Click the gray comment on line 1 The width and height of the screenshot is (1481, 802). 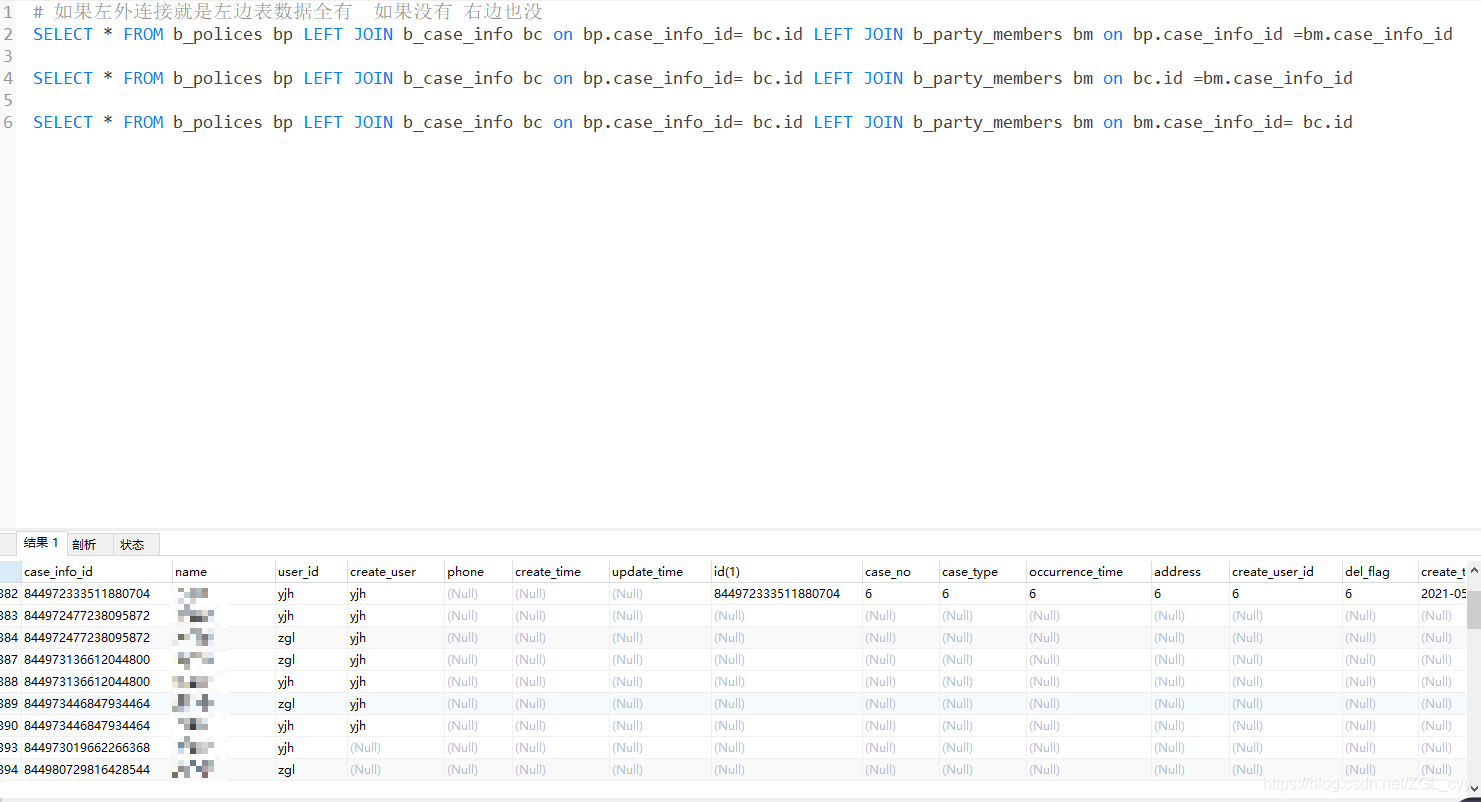pos(288,12)
